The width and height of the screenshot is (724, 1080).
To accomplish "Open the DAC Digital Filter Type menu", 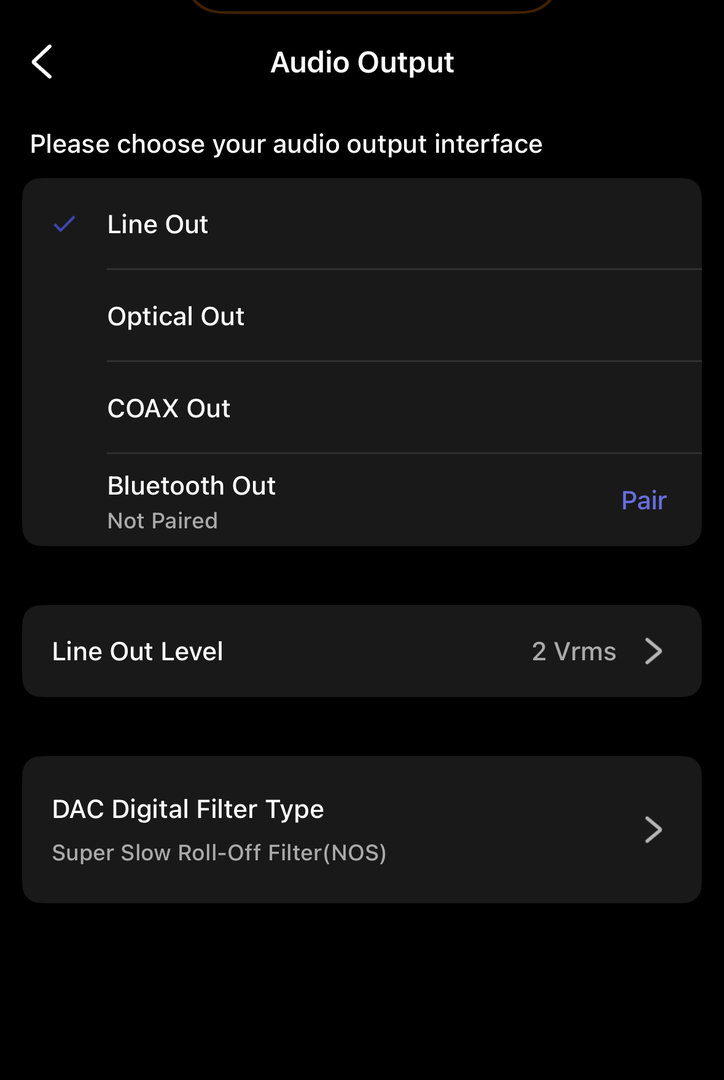I will click(x=188, y=810).
